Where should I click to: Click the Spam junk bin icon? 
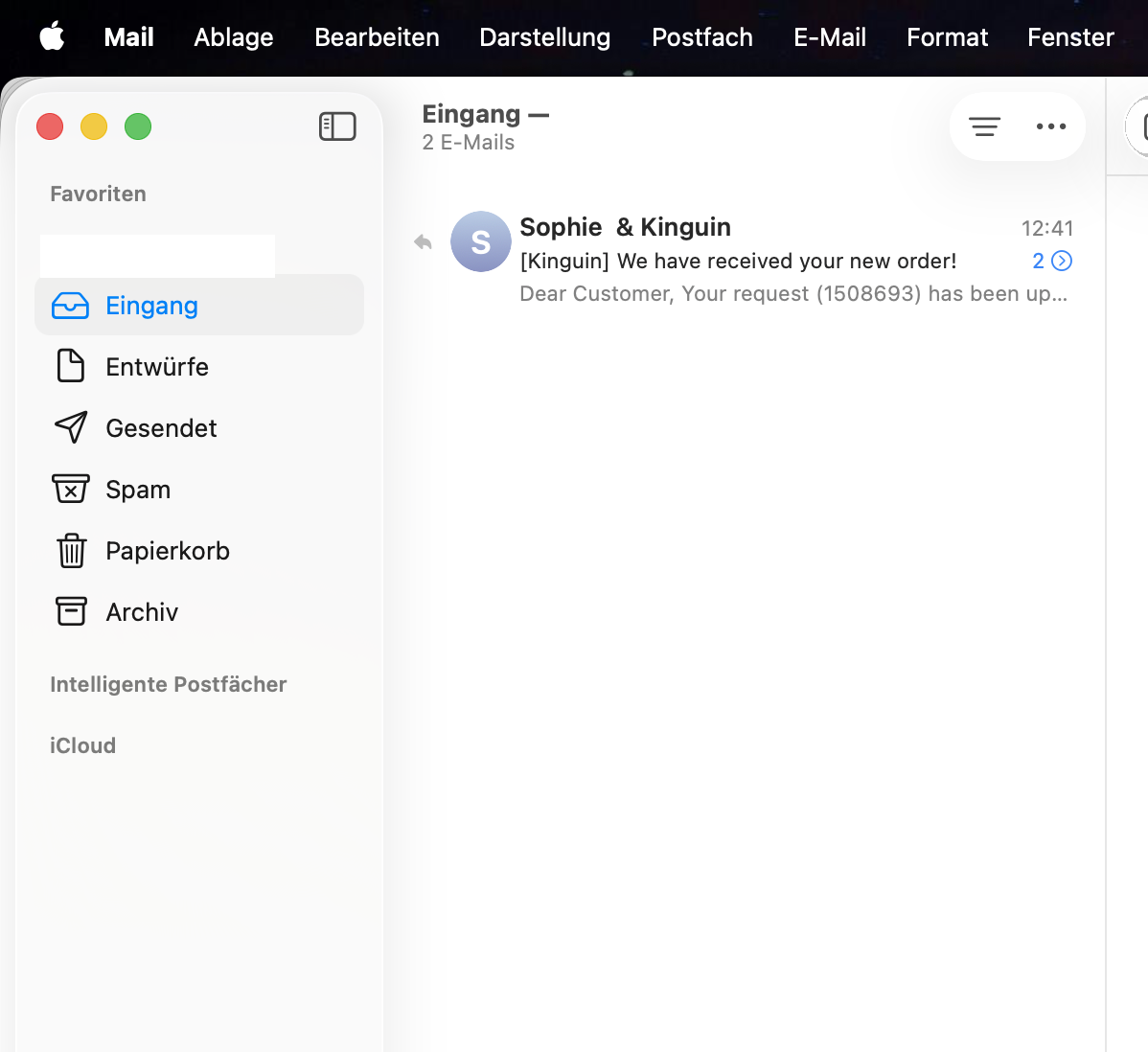70,489
